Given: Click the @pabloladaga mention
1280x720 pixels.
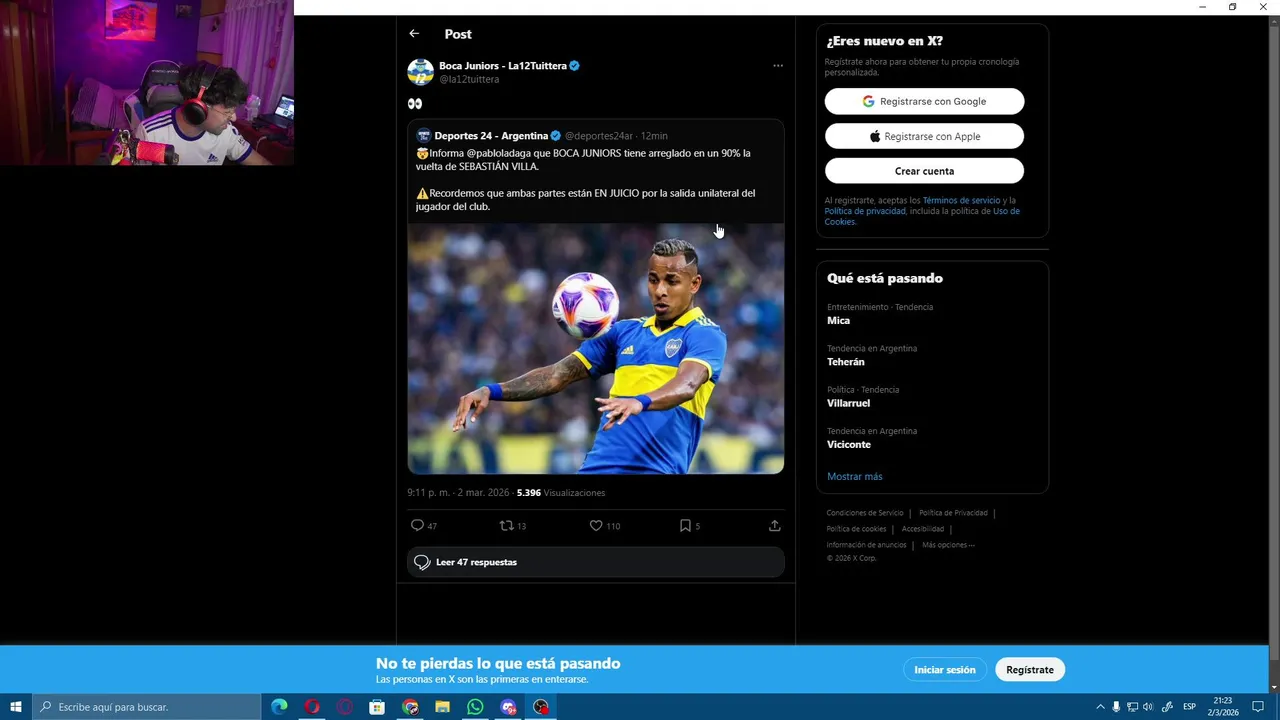Looking at the screenshot, I should (499, 153).
